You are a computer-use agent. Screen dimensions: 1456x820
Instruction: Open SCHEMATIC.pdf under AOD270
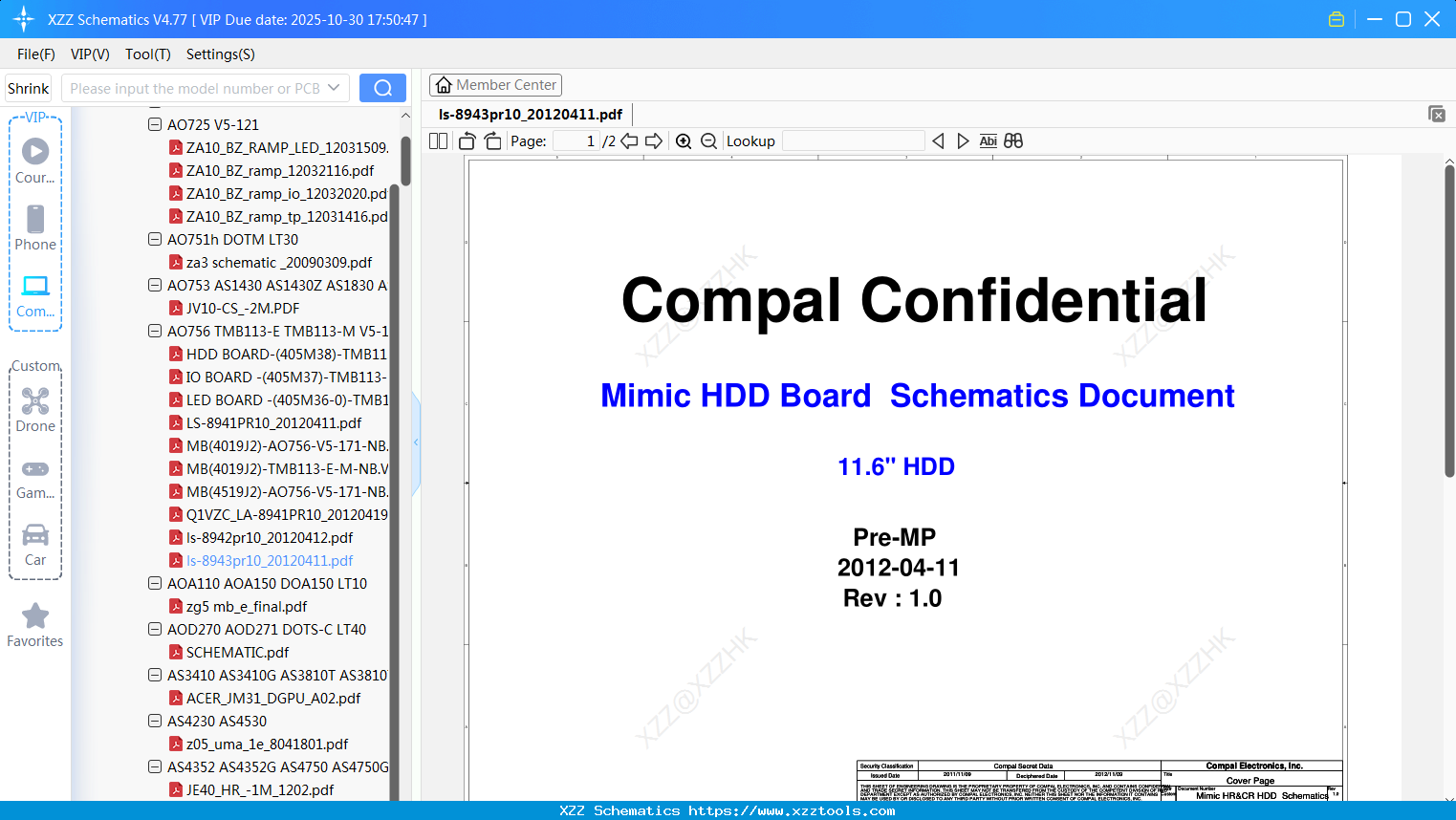tap(229, 652)
